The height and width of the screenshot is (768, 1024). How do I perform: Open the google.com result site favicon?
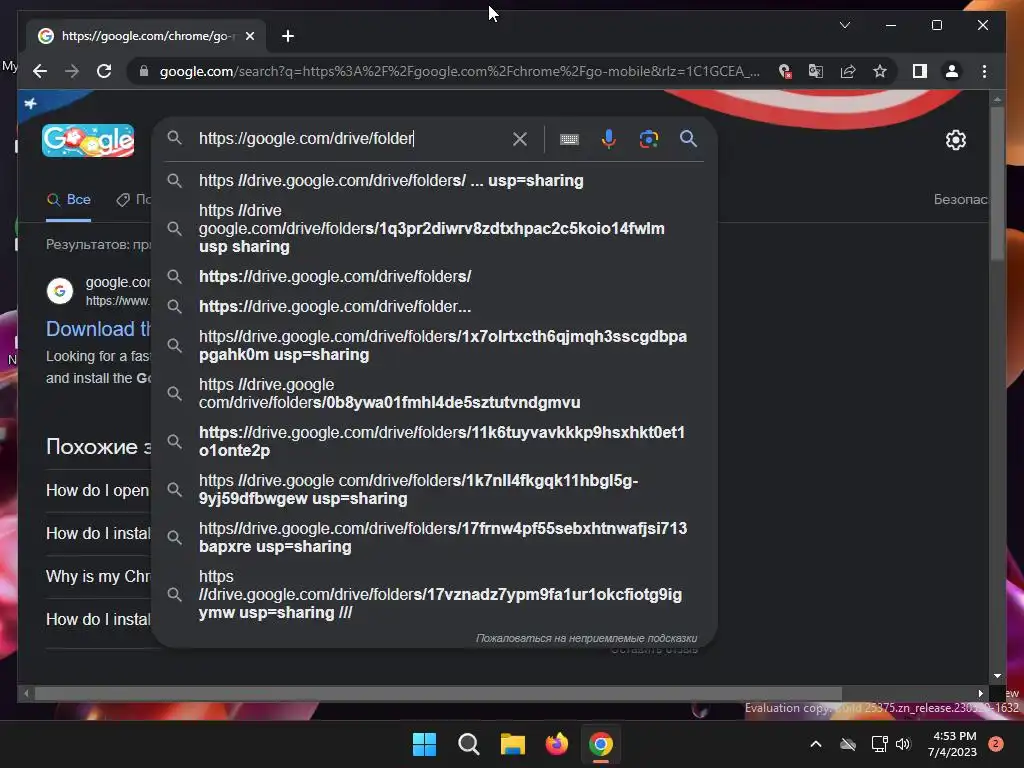[x=60, y=291]
